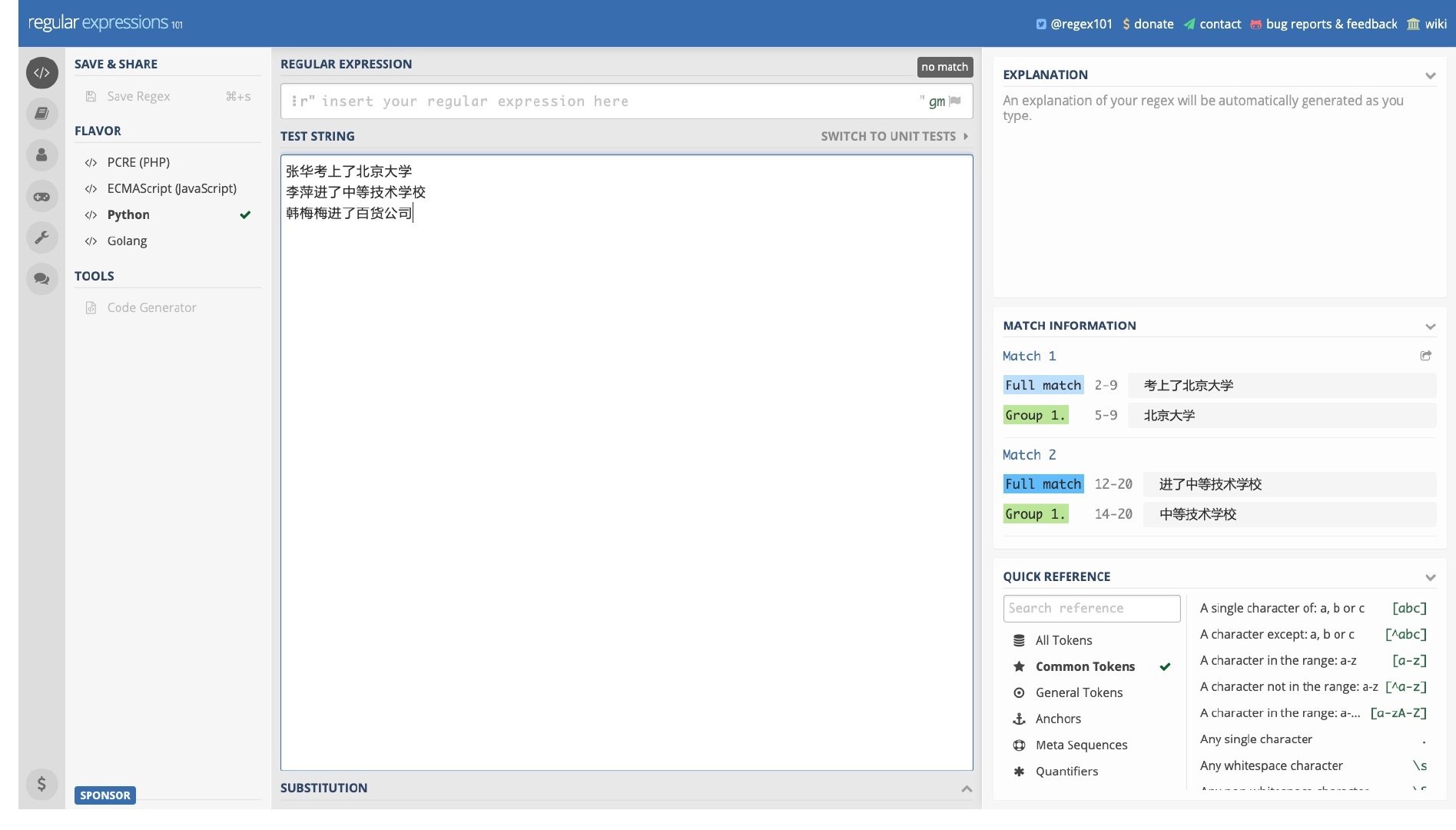Open the @regex101 Twitter link
1456x830 pixels.
pos(1081,24)
